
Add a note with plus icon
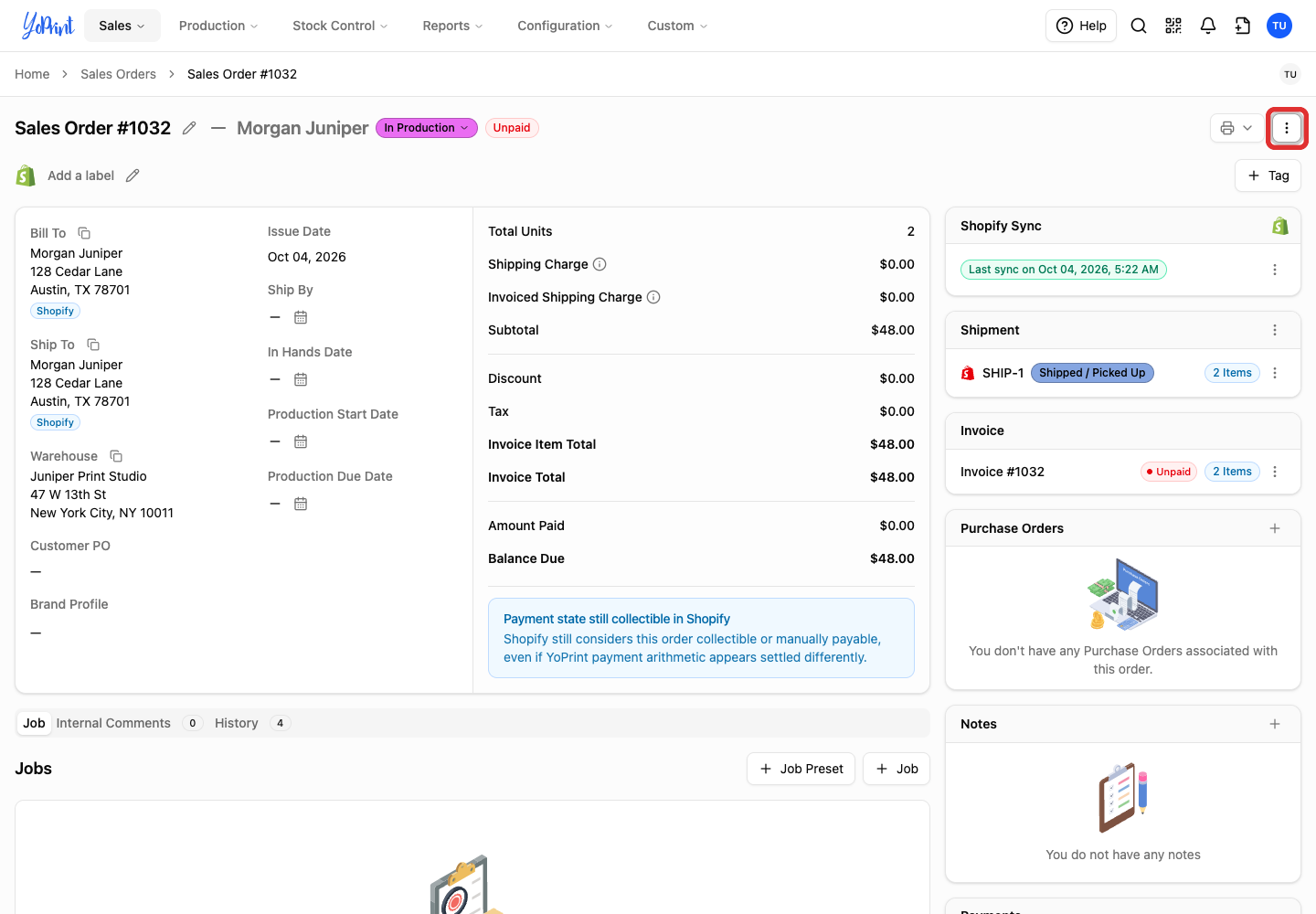tap(1275, 724)
